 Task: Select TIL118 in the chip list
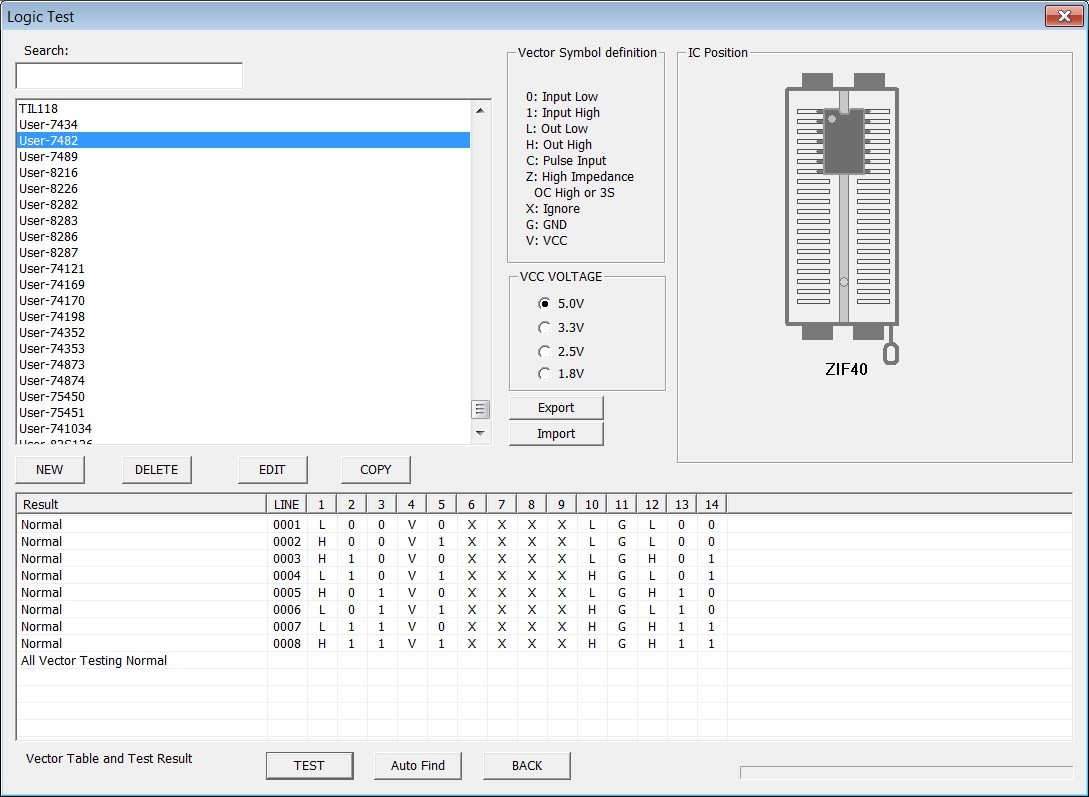click(243, 108)
